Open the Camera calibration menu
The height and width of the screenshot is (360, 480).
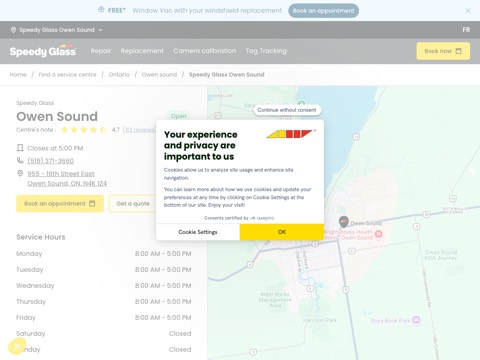(205, 51)
